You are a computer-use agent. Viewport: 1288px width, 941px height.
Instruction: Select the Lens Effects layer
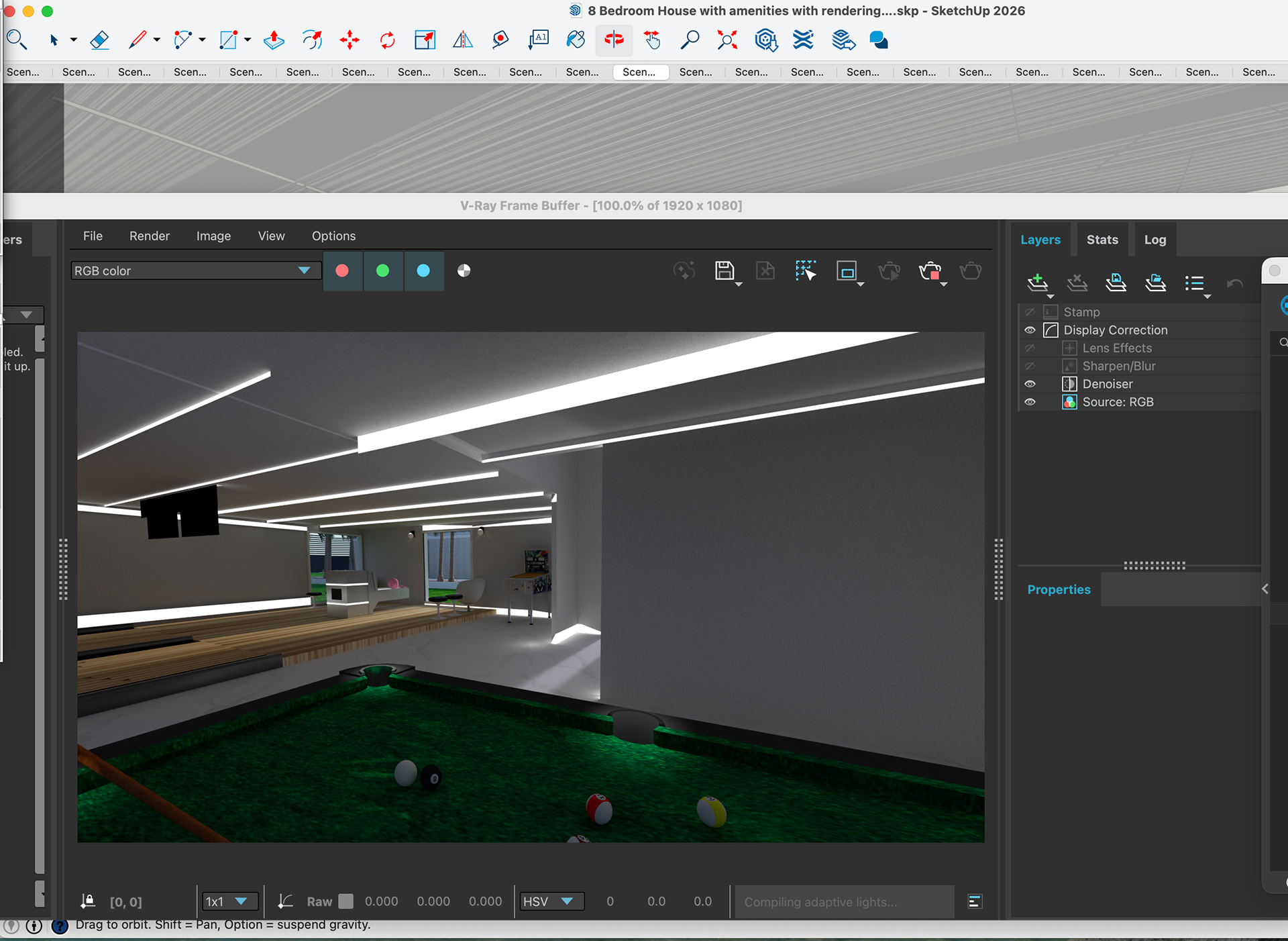1117,348
